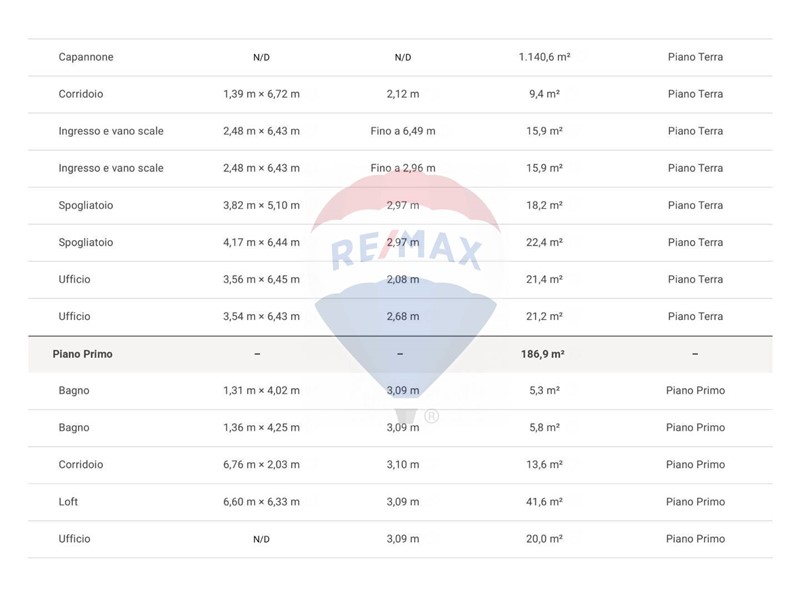Select the Loft row label

[x=68, y=502]
